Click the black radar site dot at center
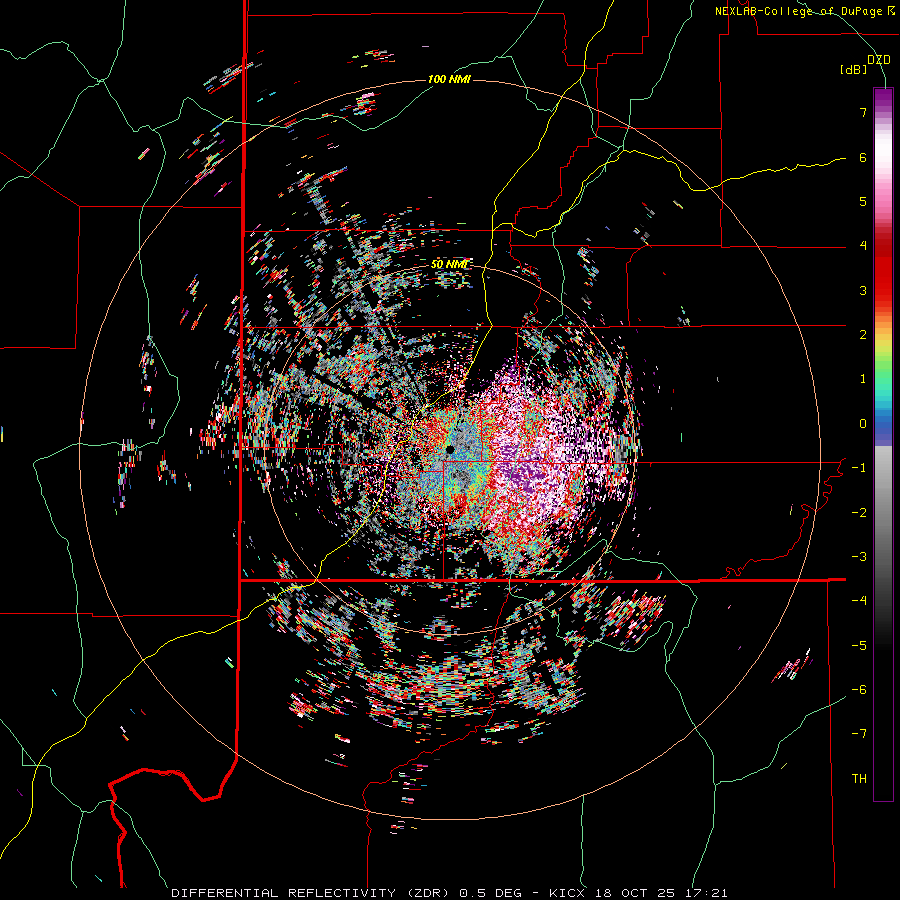The image size is (900, 900). click(x=450, y=449)
